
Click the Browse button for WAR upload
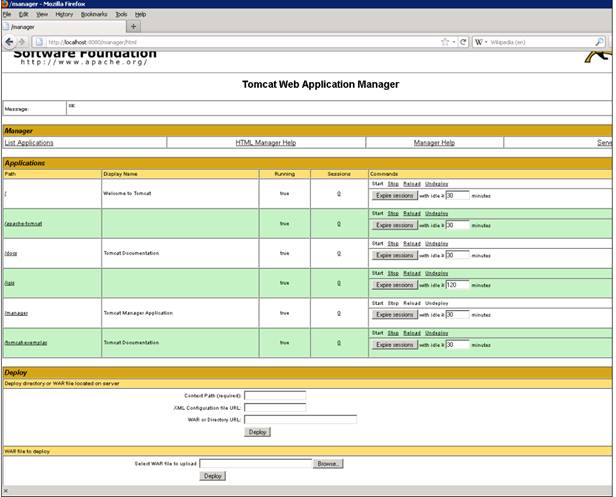point(329,464)
